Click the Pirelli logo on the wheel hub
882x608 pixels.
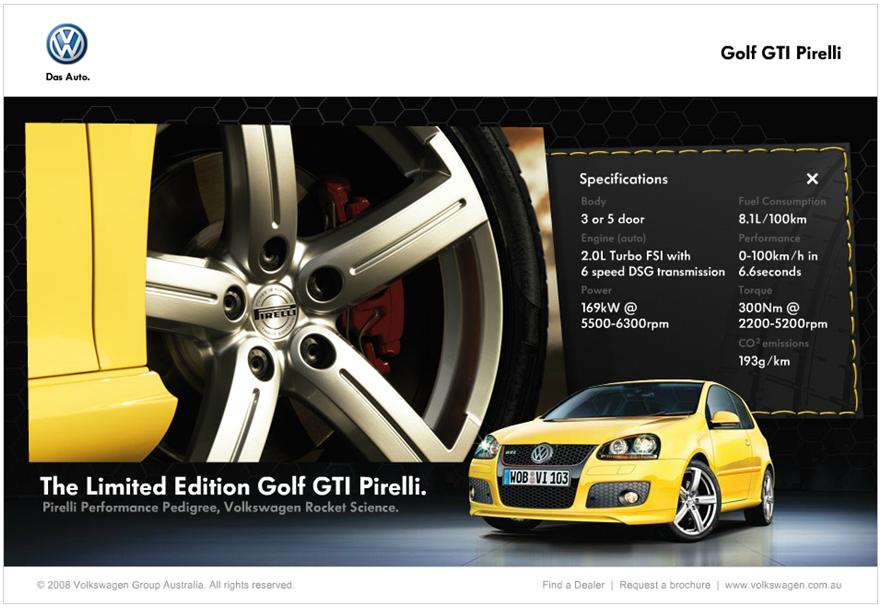[x=275, y=311]
